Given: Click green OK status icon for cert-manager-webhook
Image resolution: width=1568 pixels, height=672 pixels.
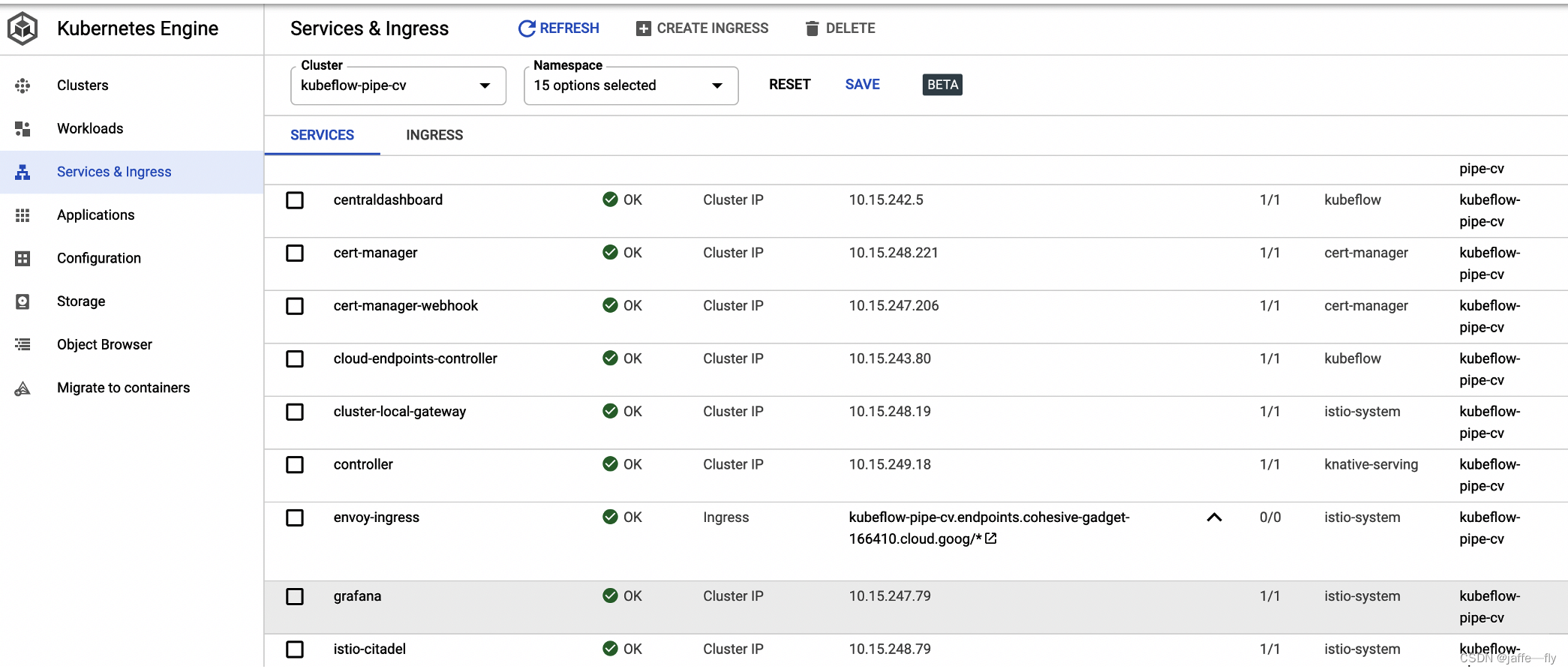Looking at the screenshot, I should point(610,305).
